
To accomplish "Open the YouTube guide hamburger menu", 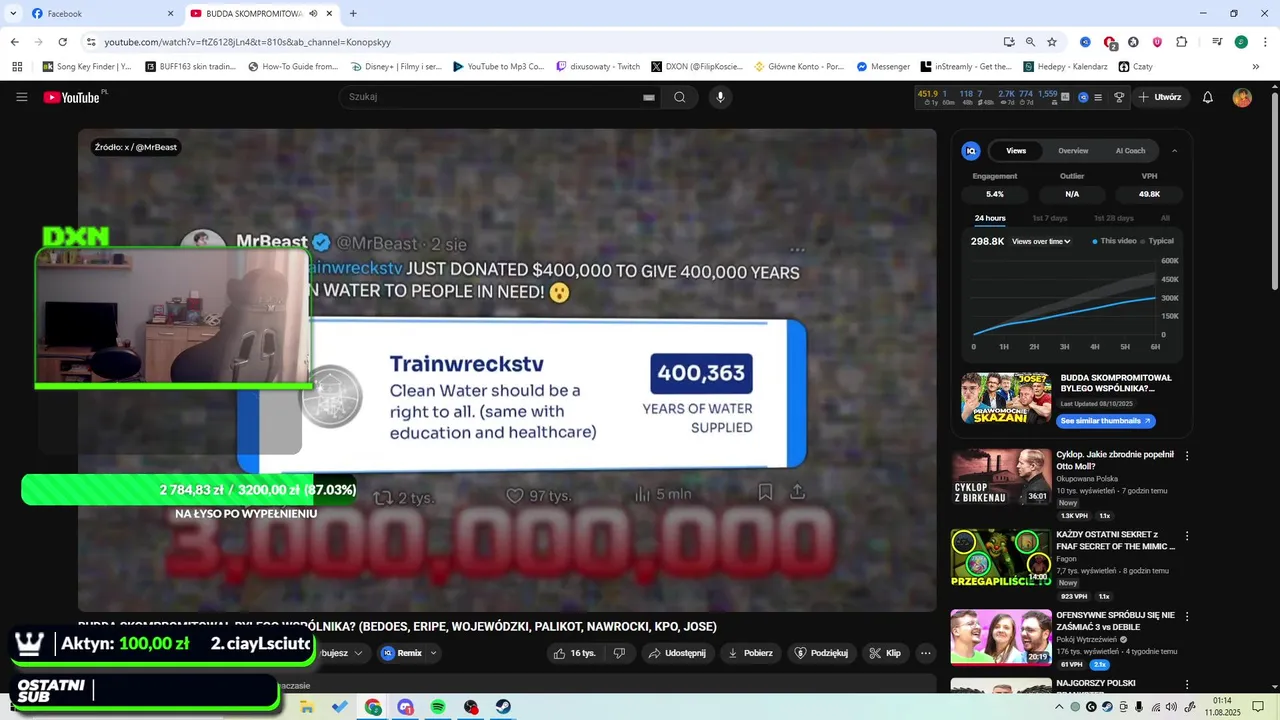I will (22, 97).
